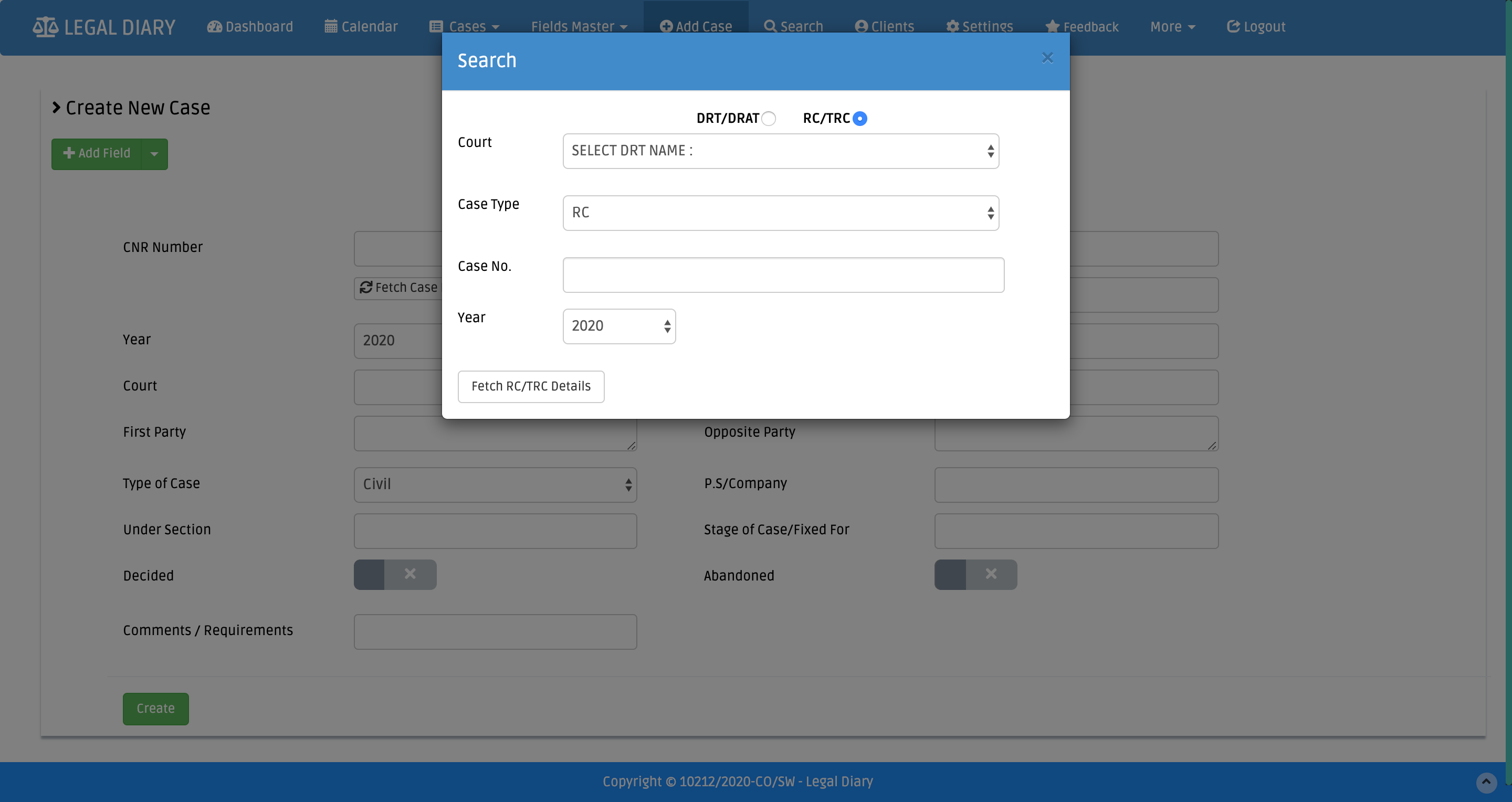
Task: Go to the Add Case tab
Action: pyautogui.click(x=696, y=27)
